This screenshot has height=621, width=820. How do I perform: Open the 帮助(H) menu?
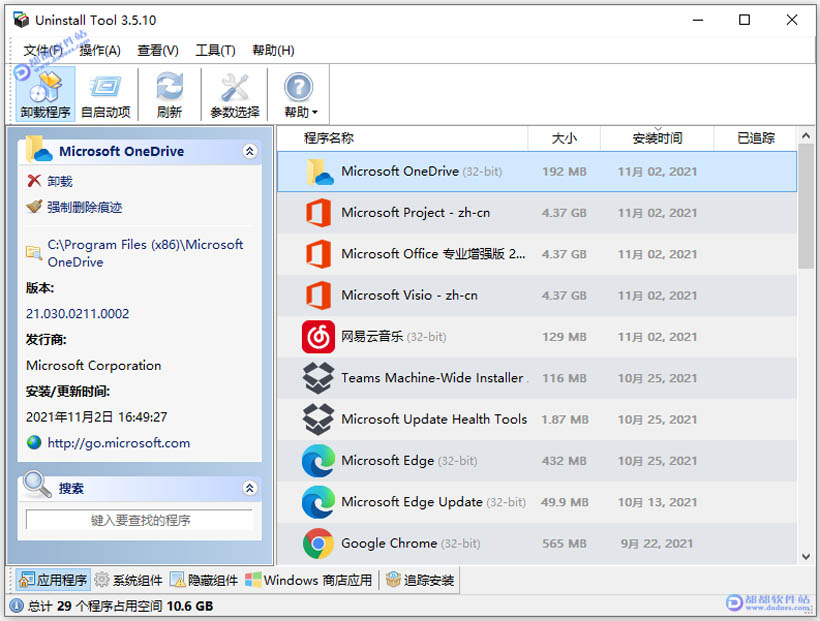(274, 50)
